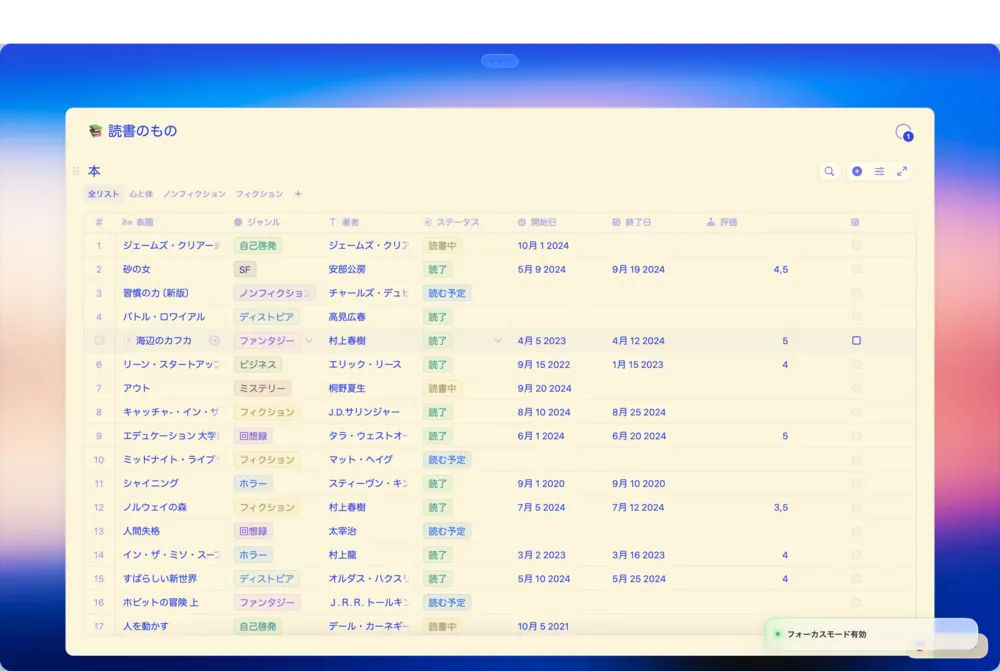Click the ステータス column header
This screenshot has height=671, width=1000.
tap(452, 222)
